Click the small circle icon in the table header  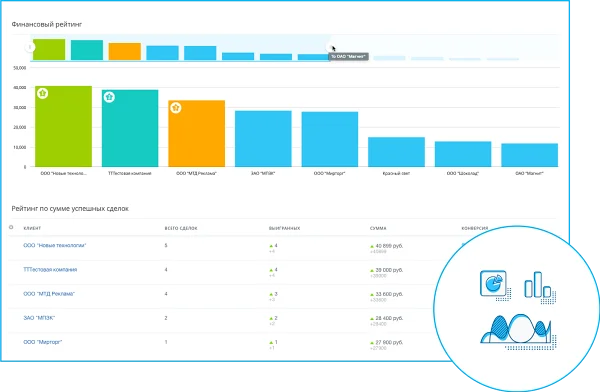[11, 227]
